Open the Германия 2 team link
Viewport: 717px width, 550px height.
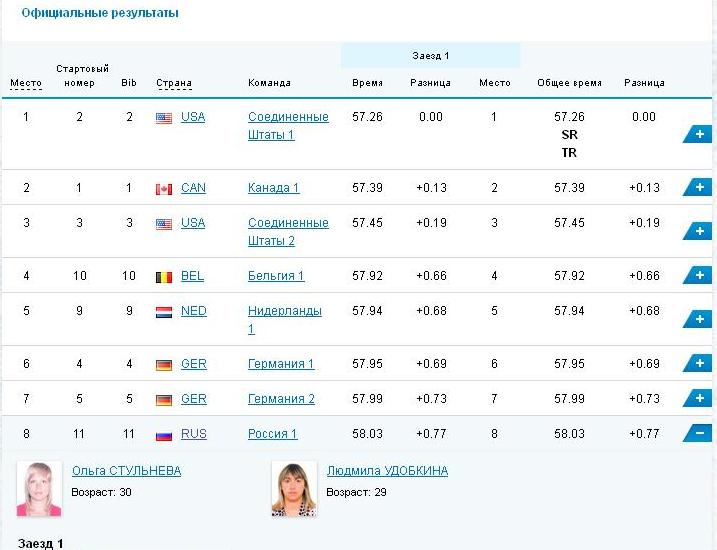point(281,399)
